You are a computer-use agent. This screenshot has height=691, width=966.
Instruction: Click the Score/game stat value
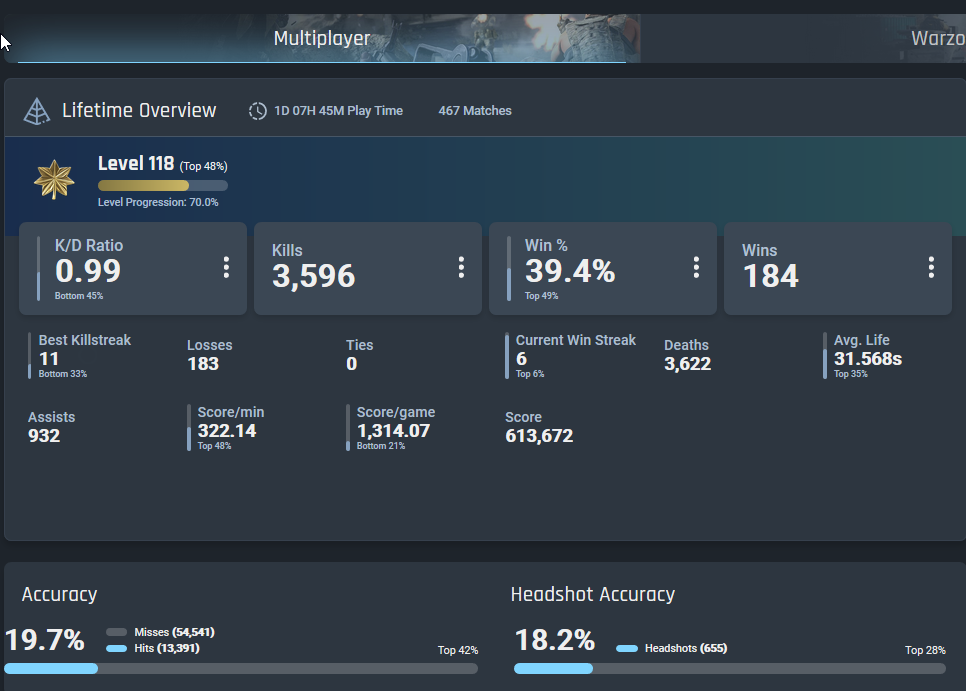pos(393,430)
